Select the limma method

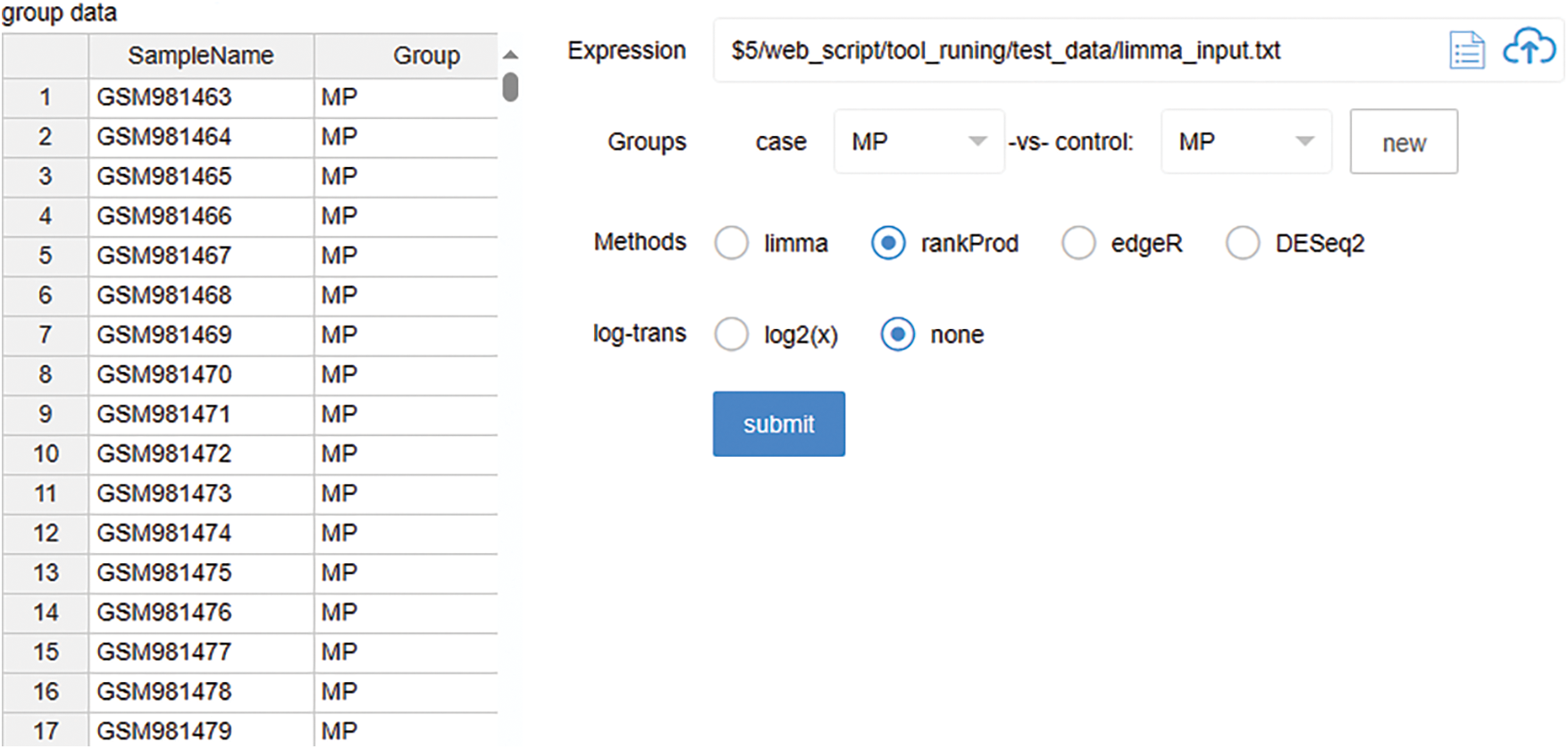(732, 243)
